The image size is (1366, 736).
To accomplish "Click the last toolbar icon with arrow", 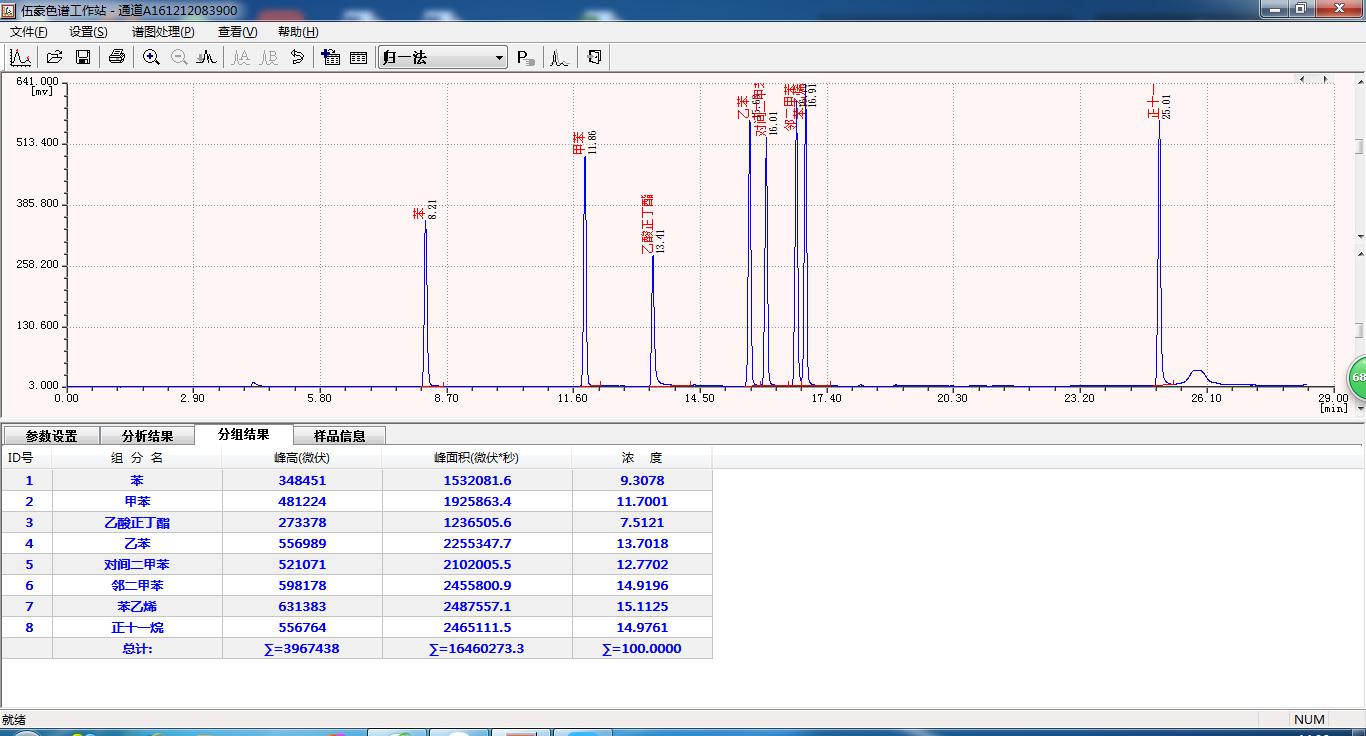I will tap(595, 58).
